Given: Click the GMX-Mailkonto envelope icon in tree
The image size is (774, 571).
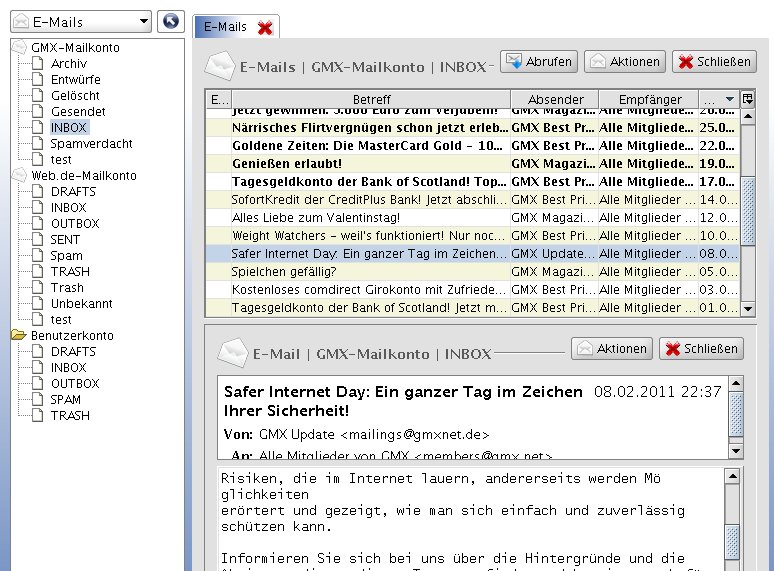Looking at the screenshot, I should click(x=19, y=48).
